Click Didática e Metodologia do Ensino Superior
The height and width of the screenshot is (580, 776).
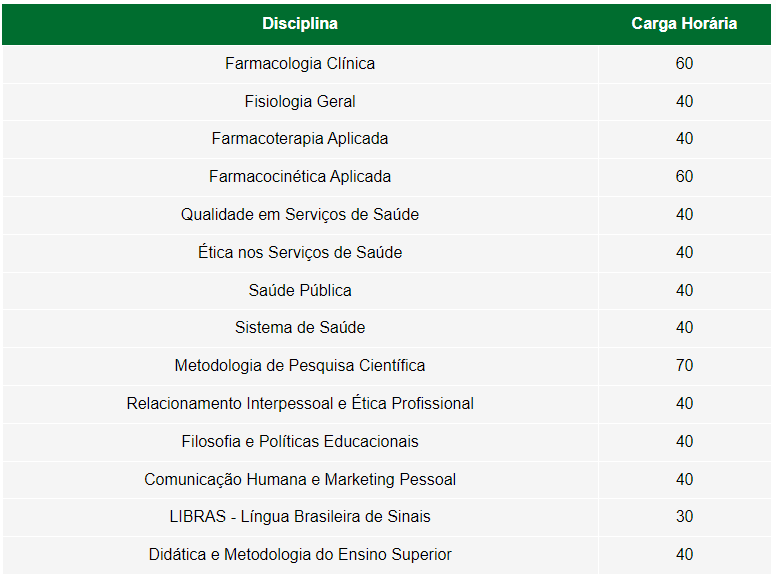click(x=300, y=555)
